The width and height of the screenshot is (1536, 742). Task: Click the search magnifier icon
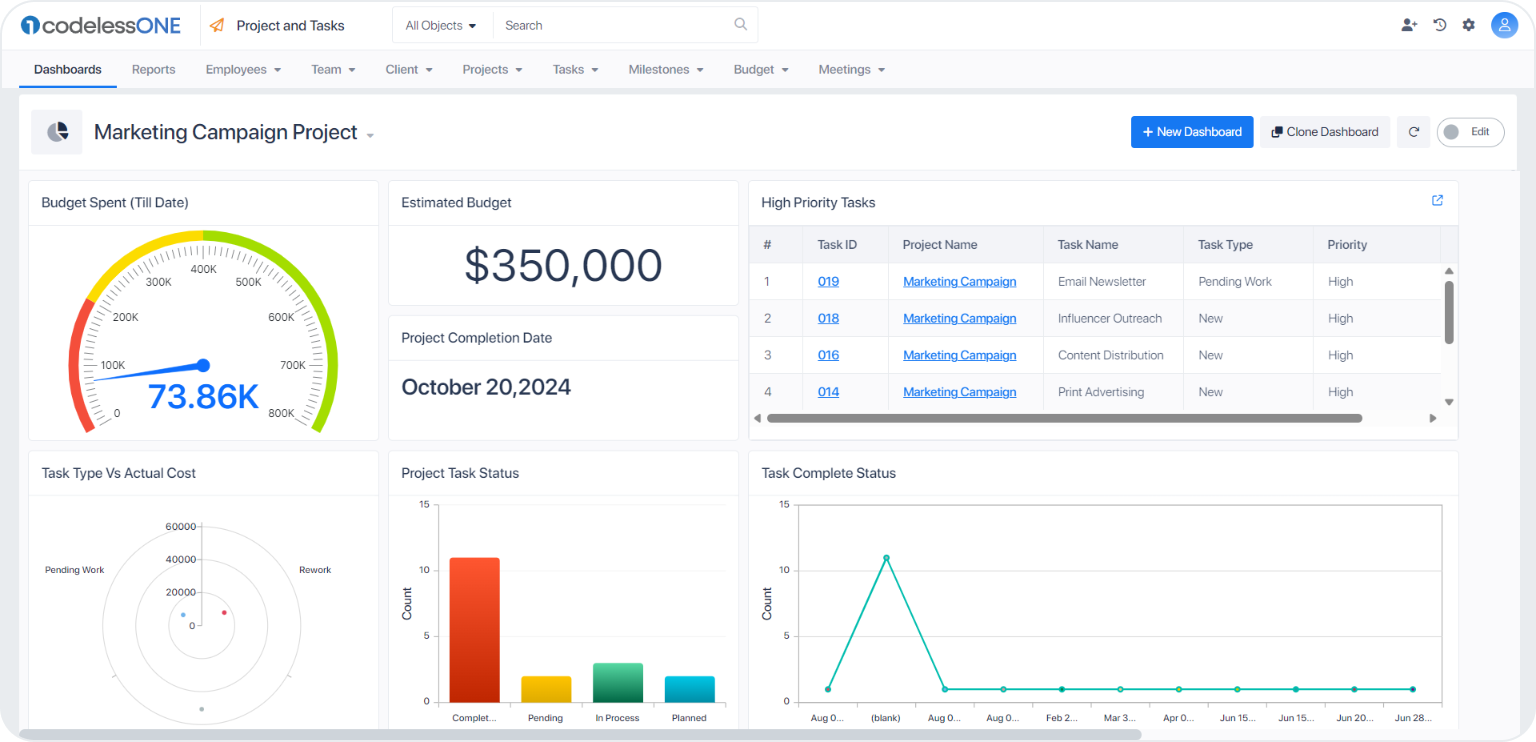[x=740, y=25]
